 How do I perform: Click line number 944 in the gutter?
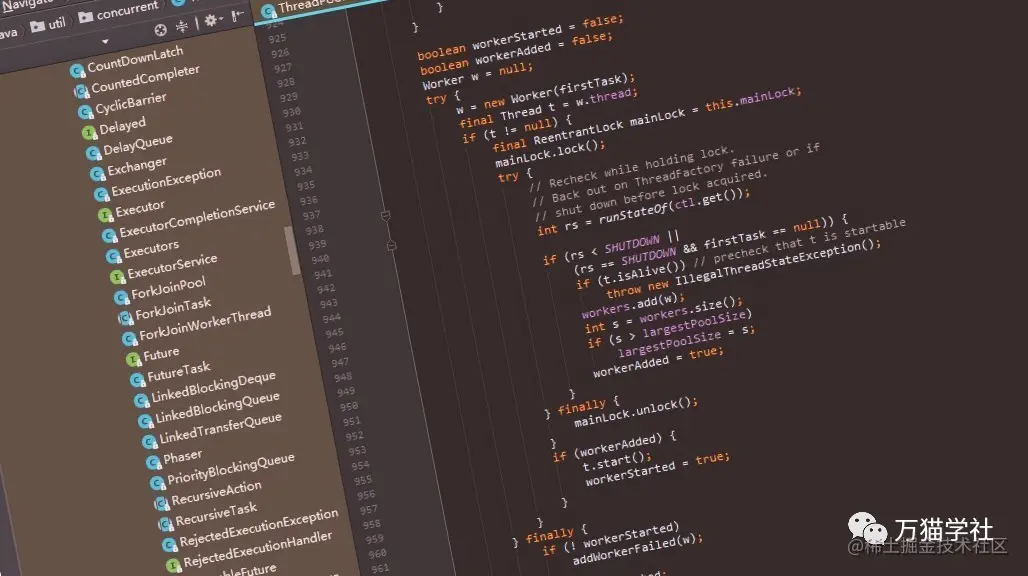(x=331, y=318)
